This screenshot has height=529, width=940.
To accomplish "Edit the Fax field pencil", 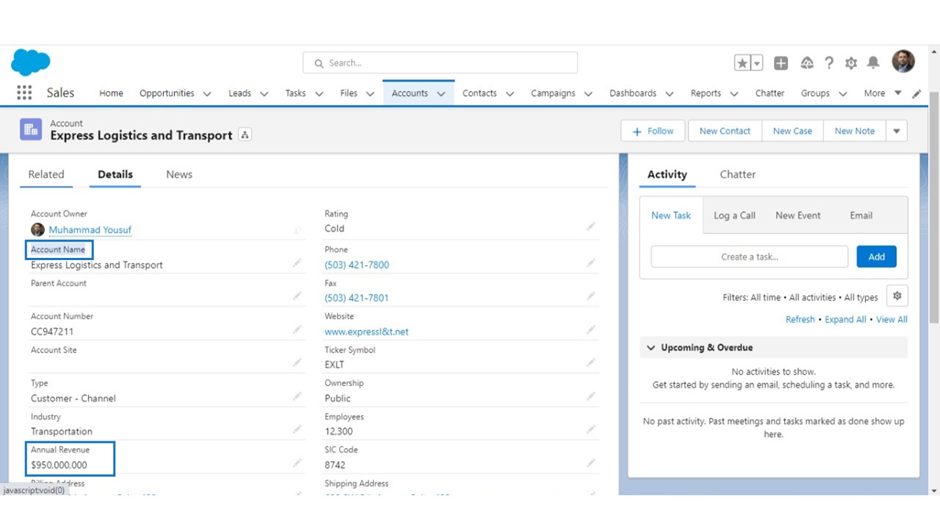I will click(590, 296).
